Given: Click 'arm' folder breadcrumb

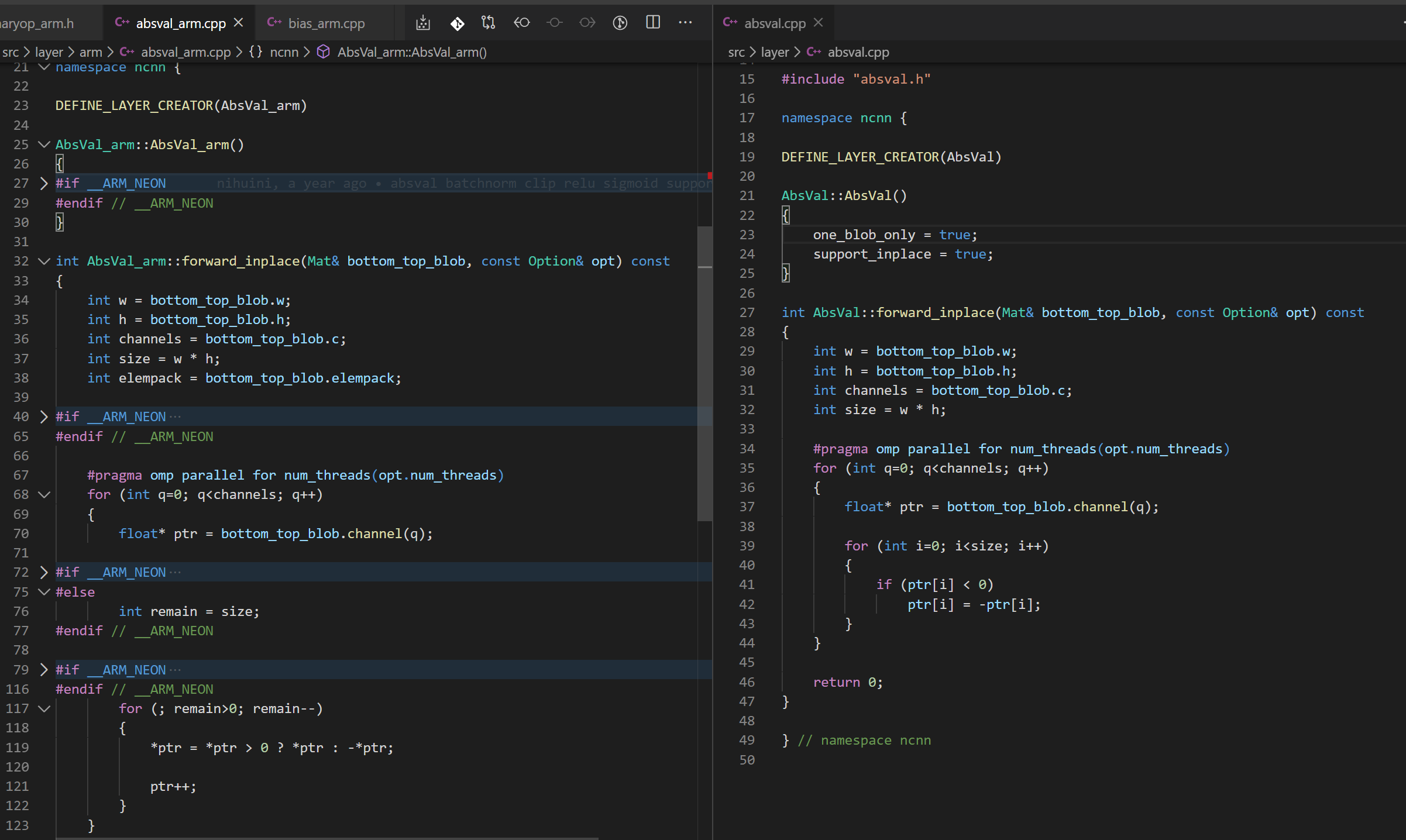Looking at the screenshot, I should coord(91,52).
